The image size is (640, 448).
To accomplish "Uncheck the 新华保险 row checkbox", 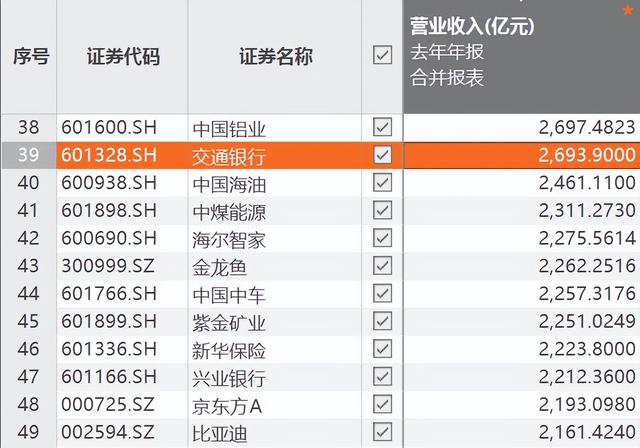I will tap(382, 349).
